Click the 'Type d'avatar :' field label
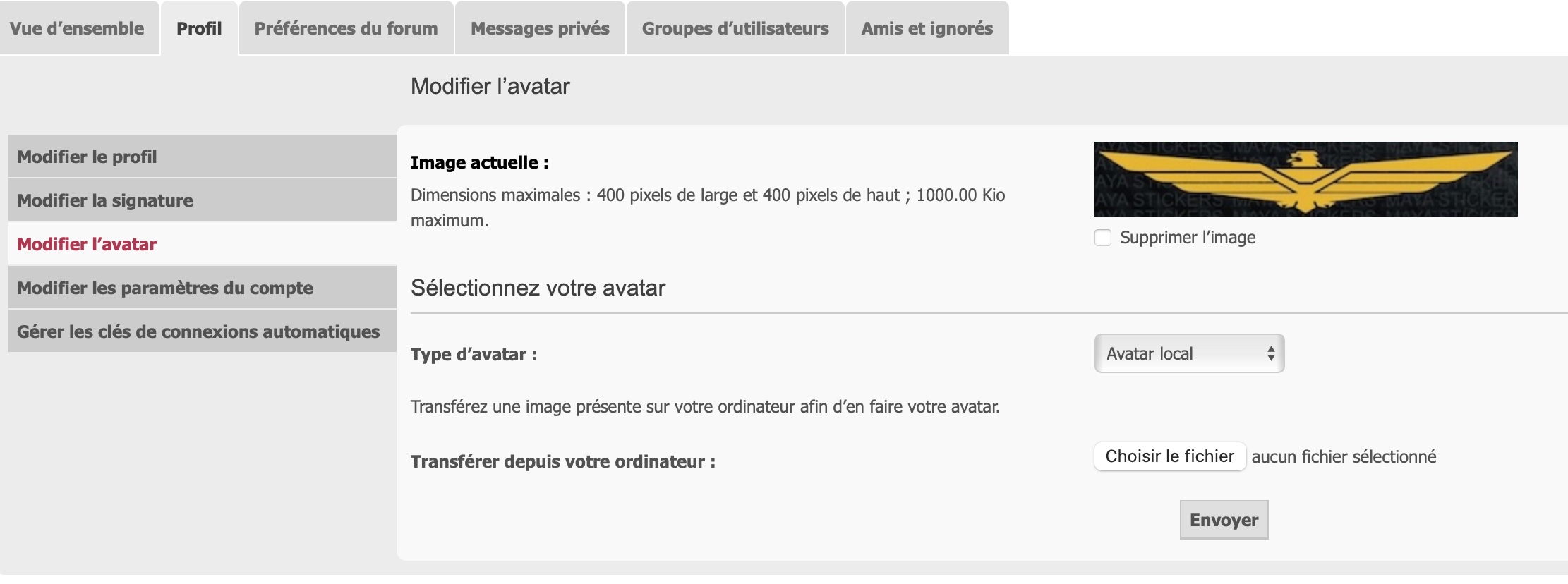Screen dimensions: 1568x584 click(x=474, y=354)
